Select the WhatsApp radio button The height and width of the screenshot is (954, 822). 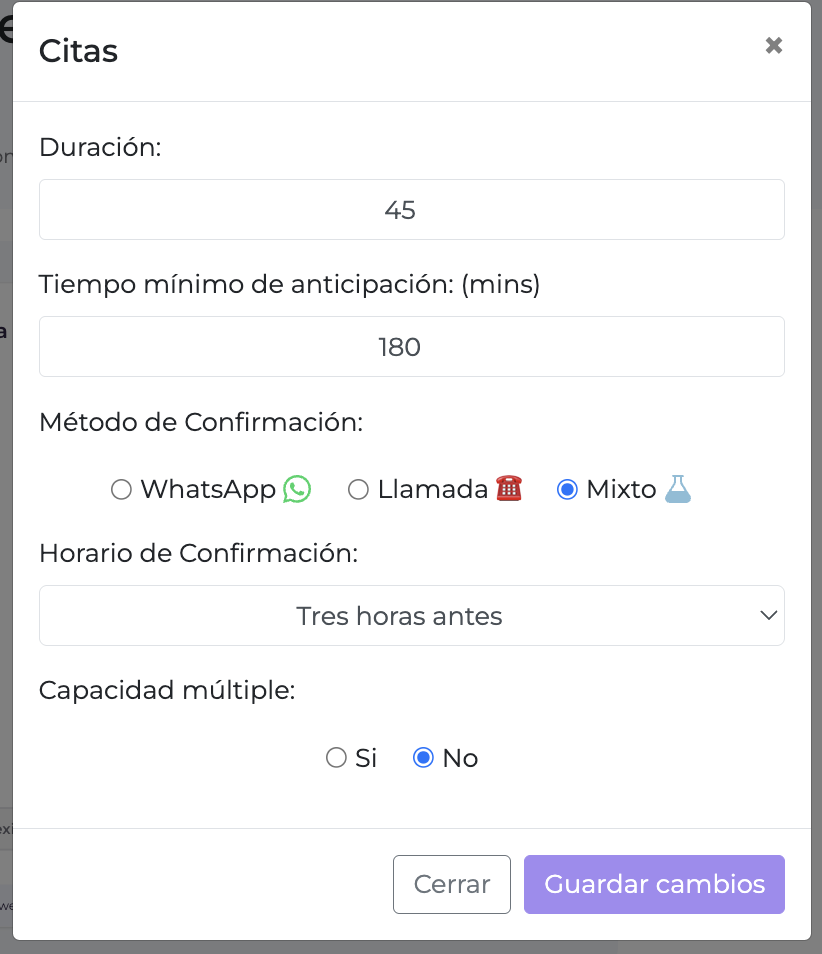121,489
